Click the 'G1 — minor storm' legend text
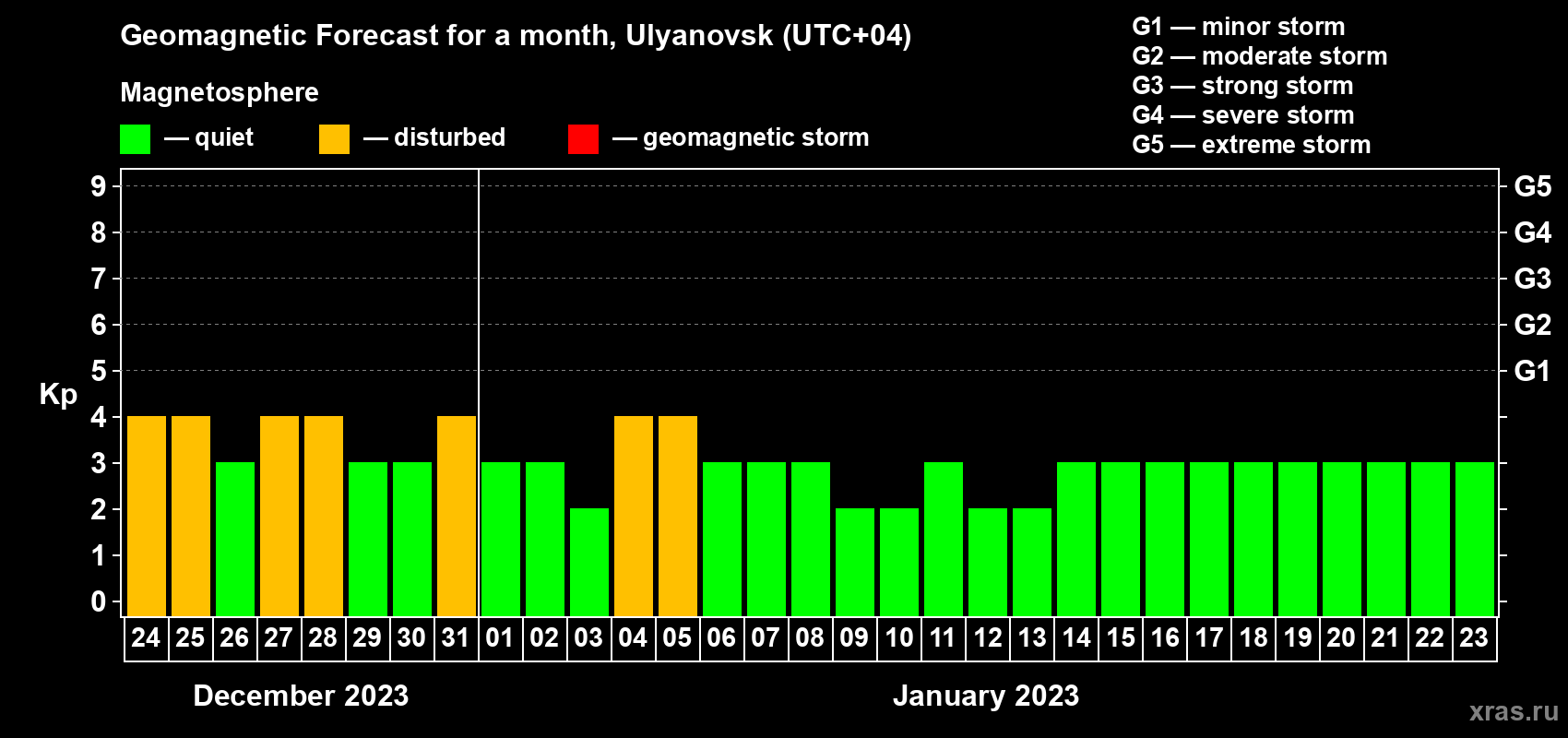This screenshot has height=738, width=1568. (1239, 27)
